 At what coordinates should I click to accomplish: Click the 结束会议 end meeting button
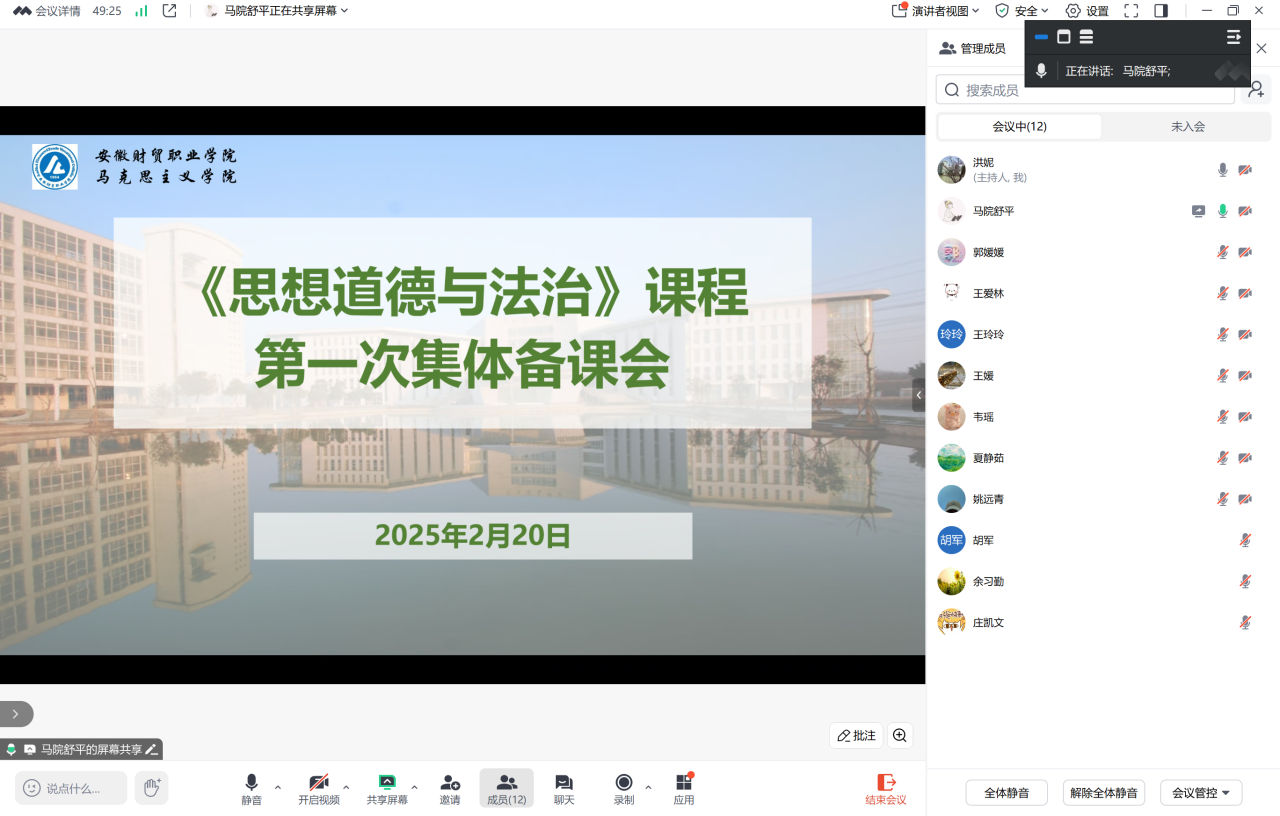coord(885,788)
